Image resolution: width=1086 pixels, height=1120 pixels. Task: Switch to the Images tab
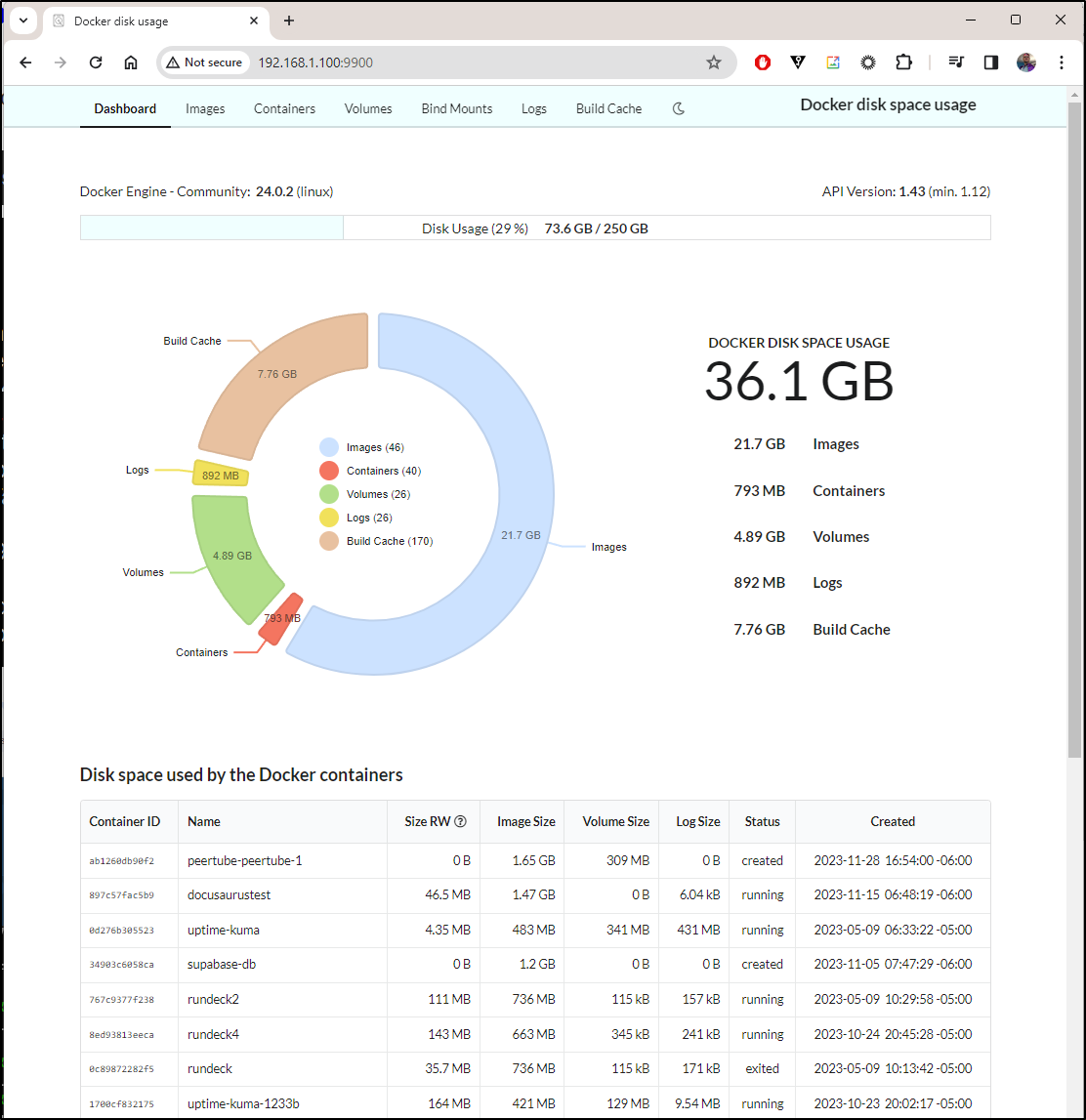[x=205, y=108]
